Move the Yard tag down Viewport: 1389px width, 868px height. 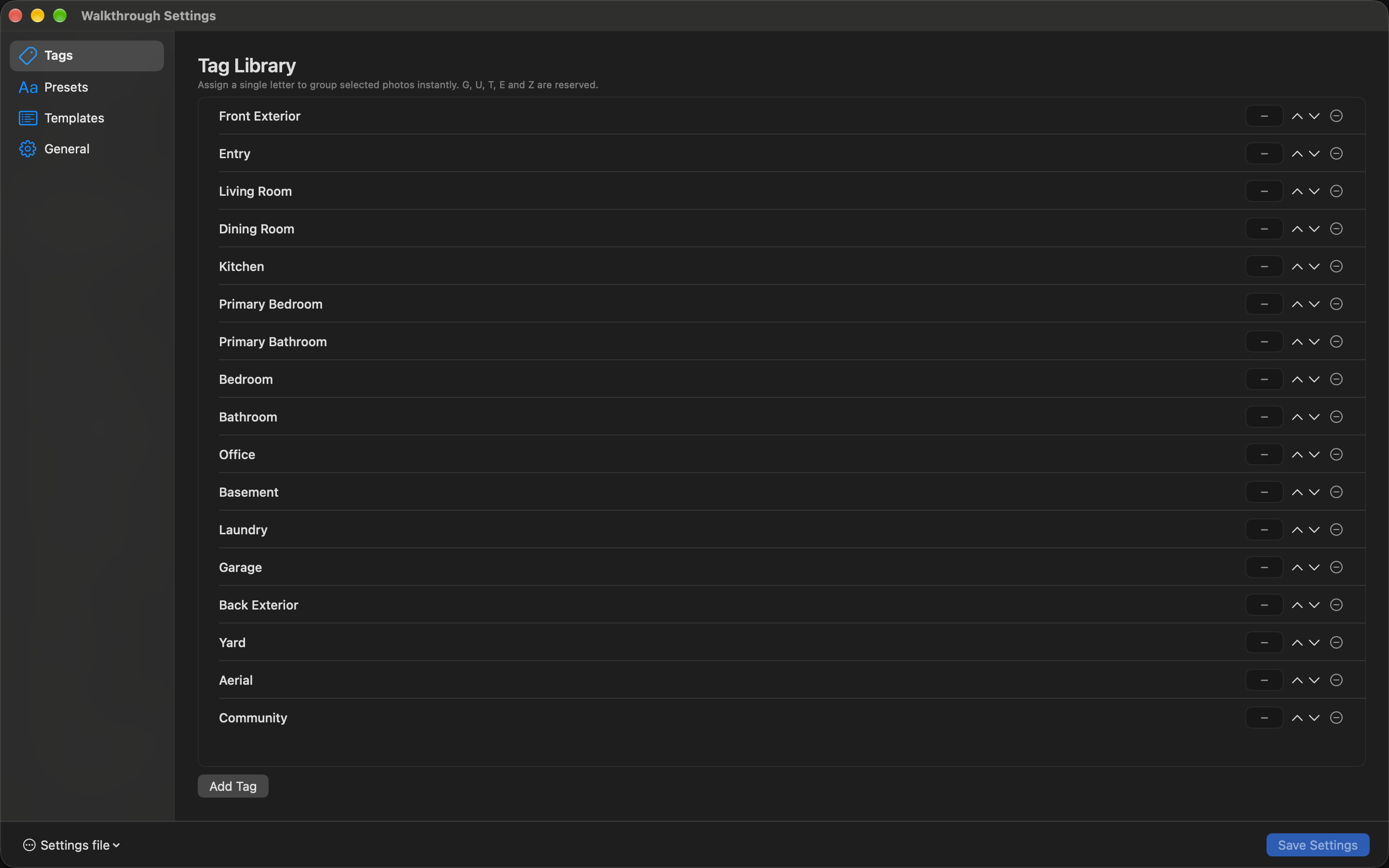1314,642
